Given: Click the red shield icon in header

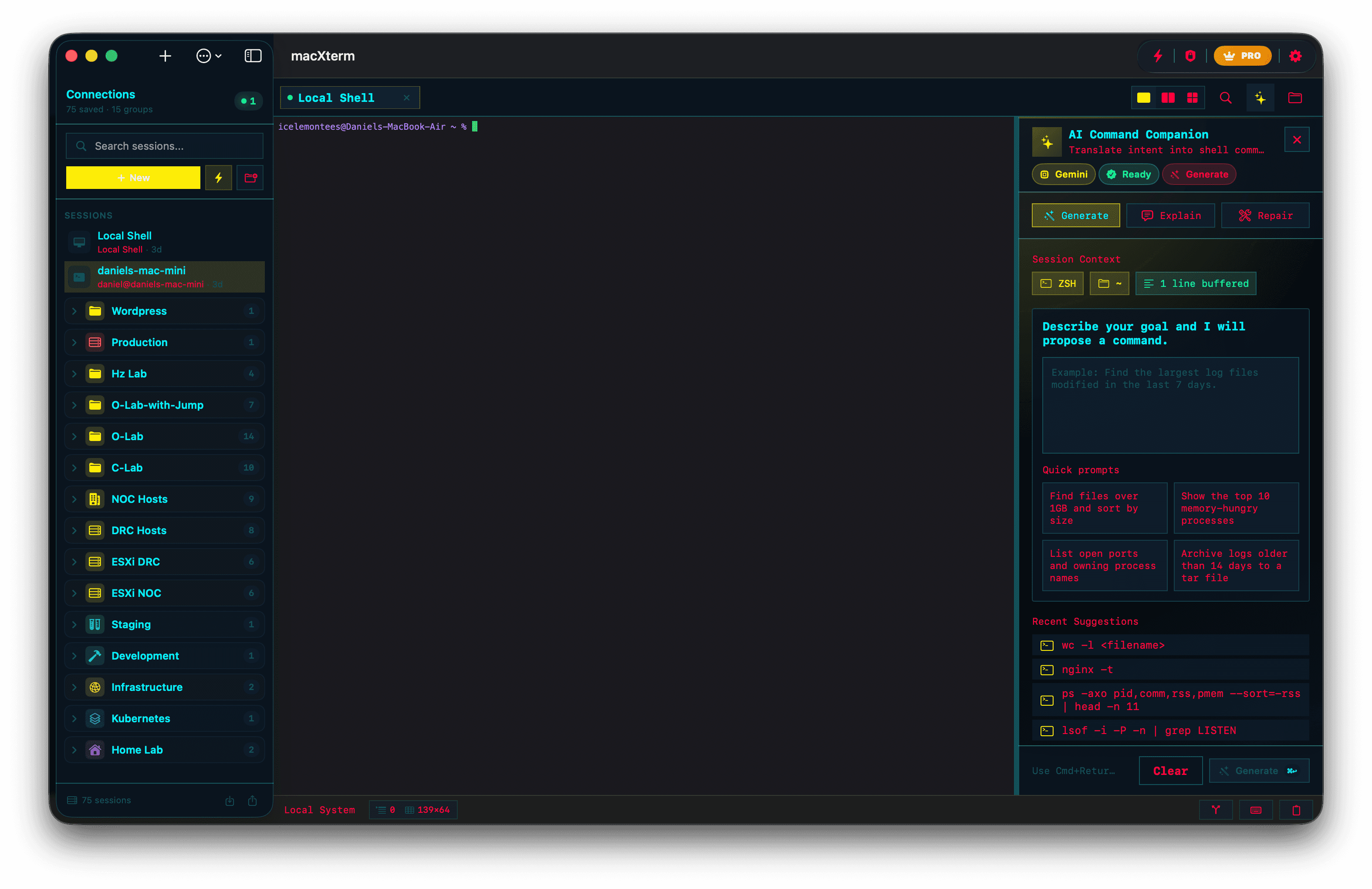Looking at the screenshot, I should [1190, 56].
